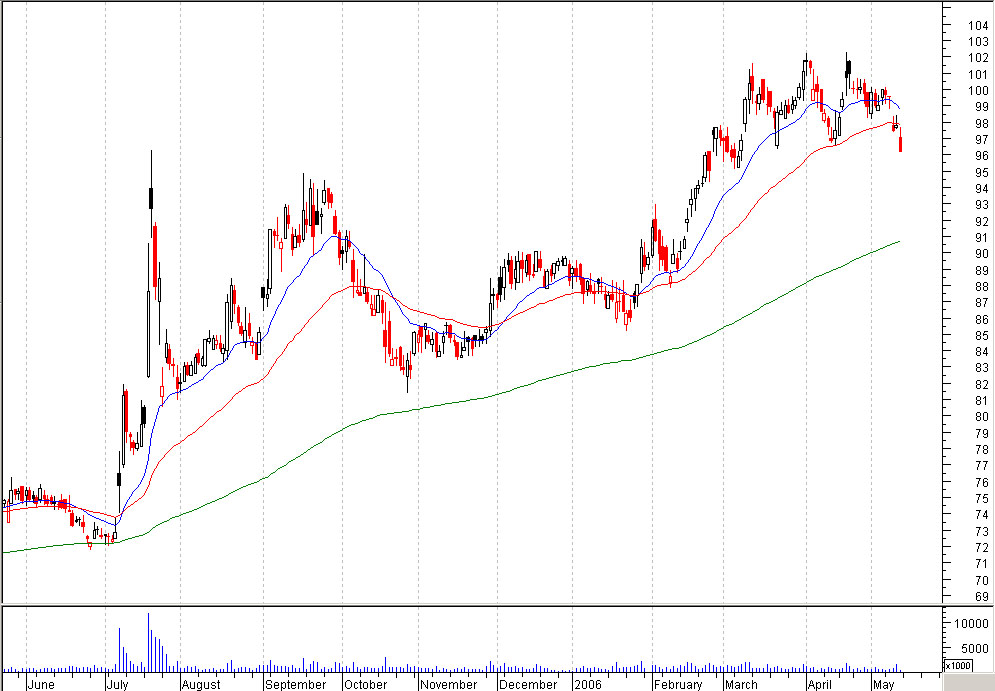Screen dimensions: 995x691
Task: Click the 80 price level label
Action: click(x=982, y=416)
